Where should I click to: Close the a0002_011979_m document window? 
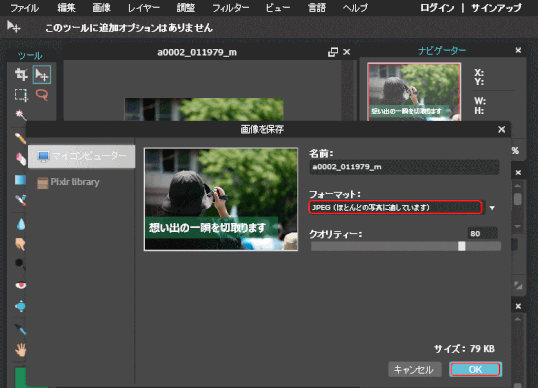point(347,52)
